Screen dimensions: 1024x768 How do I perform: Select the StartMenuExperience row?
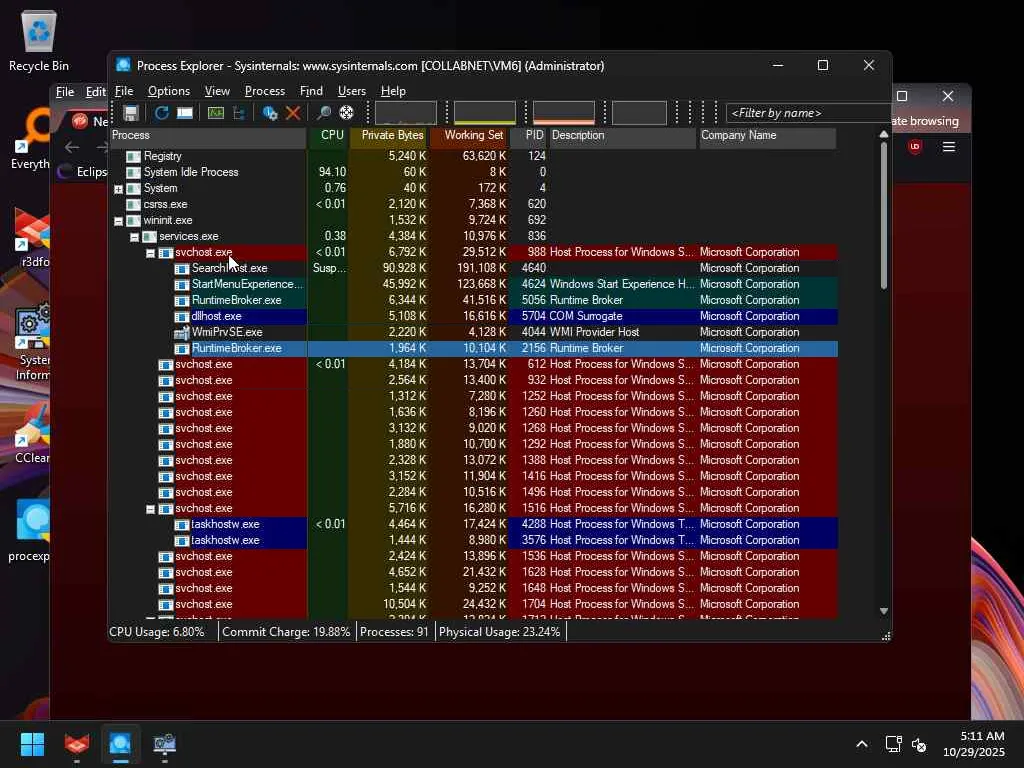pyautogui.click(x=473, y=284)
